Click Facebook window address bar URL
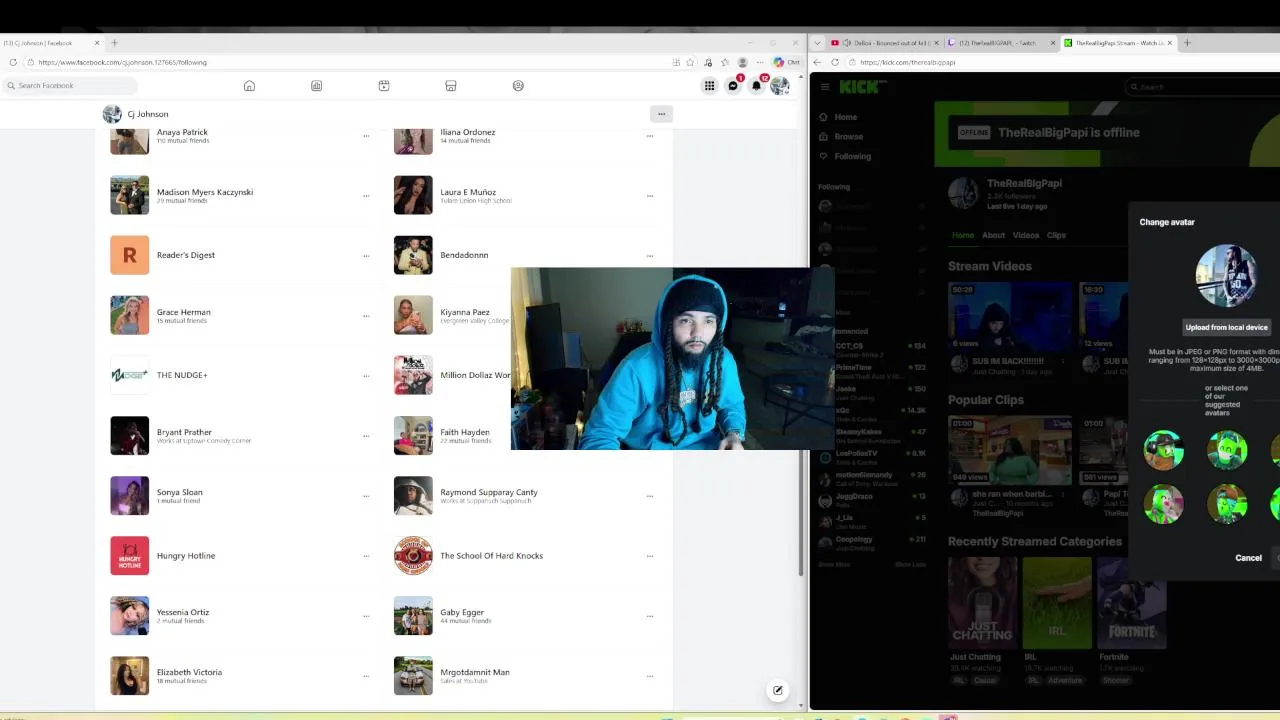Image resolution: width=1280 pixels, height=720 pixels. point(122,62)
